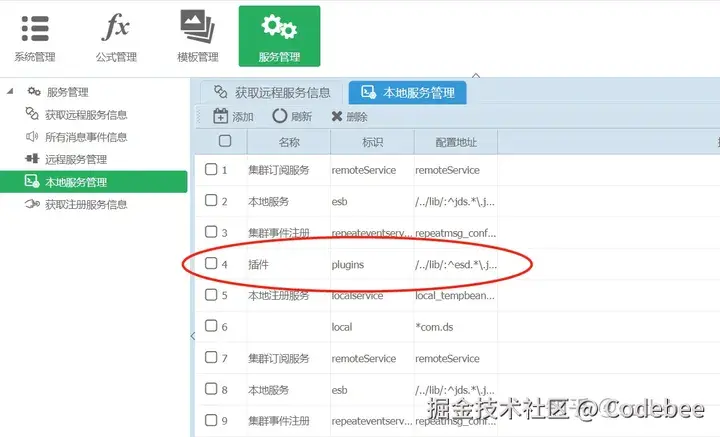Open the 系统管理 module icon

[35, 28]
